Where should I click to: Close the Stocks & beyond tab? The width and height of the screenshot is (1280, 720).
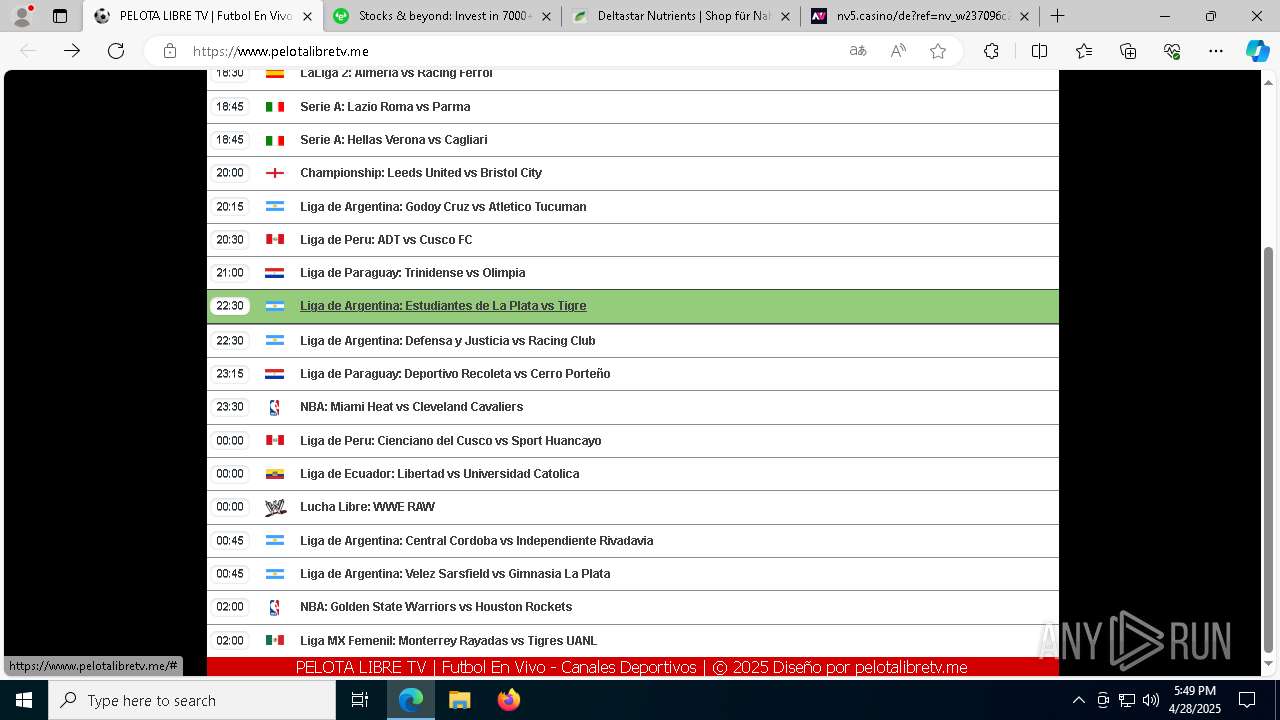(546, 16)
